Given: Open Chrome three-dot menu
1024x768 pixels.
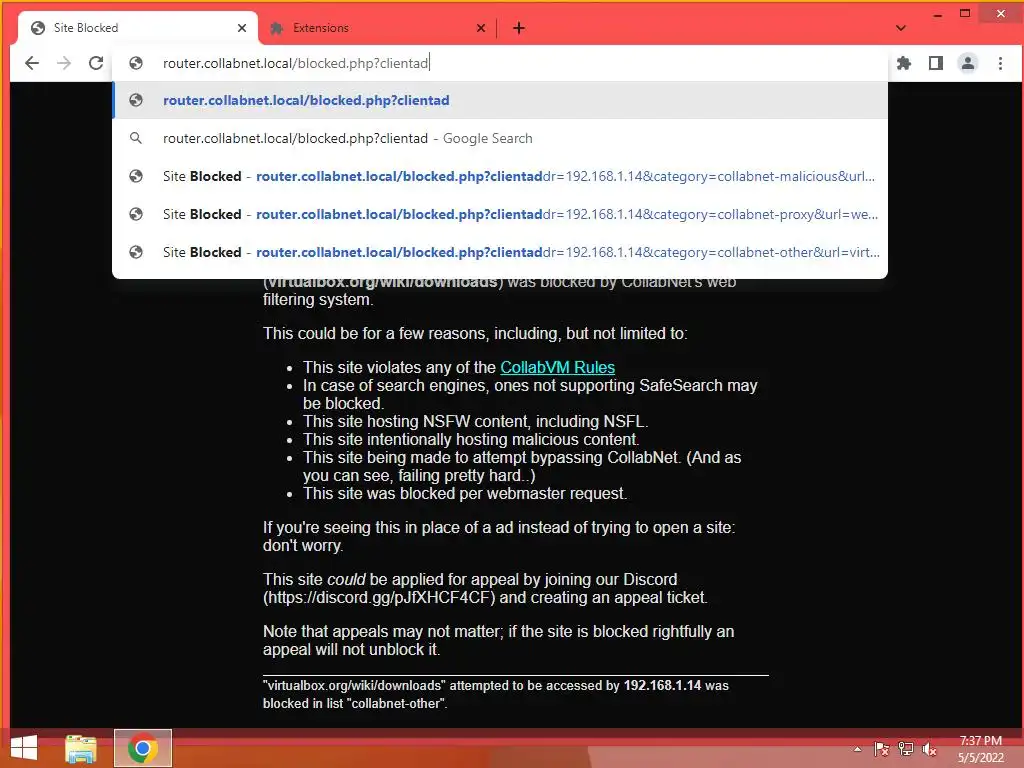Looking at the screenshot, I should (x=1000, y=63).
